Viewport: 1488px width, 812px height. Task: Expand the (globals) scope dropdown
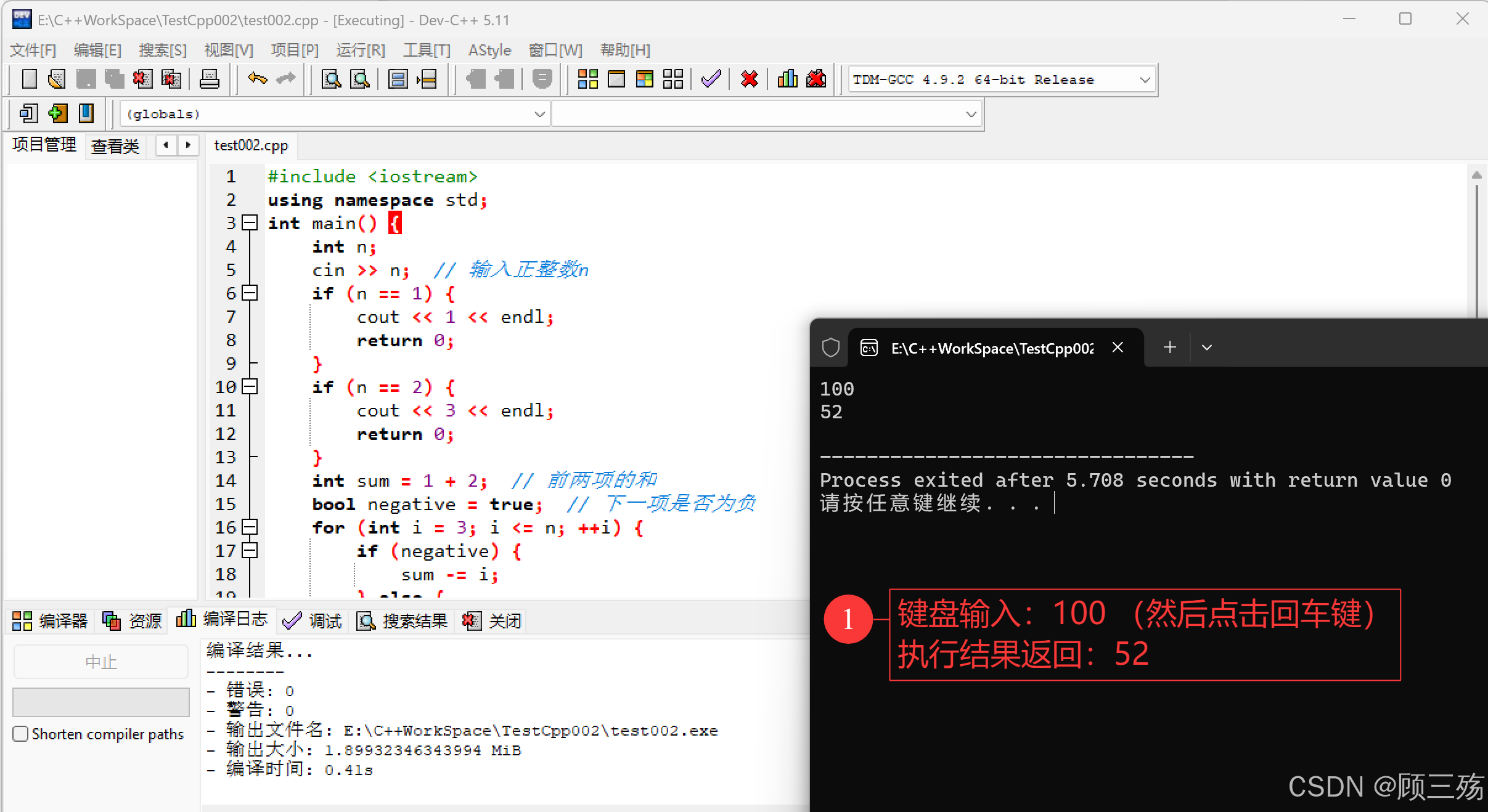(x=539, y=114)
